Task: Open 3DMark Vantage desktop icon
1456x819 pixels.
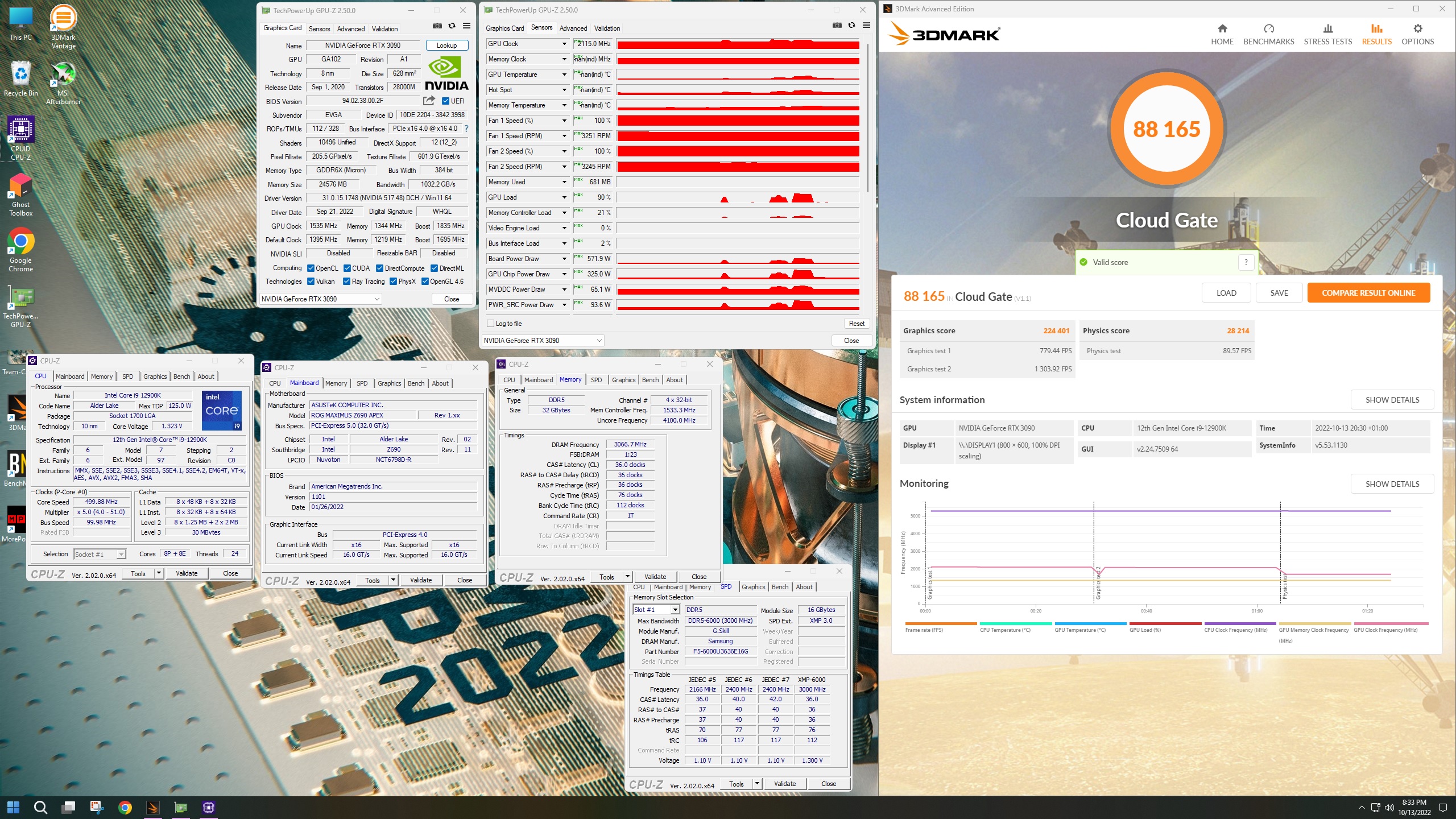Action: (63, 27)
